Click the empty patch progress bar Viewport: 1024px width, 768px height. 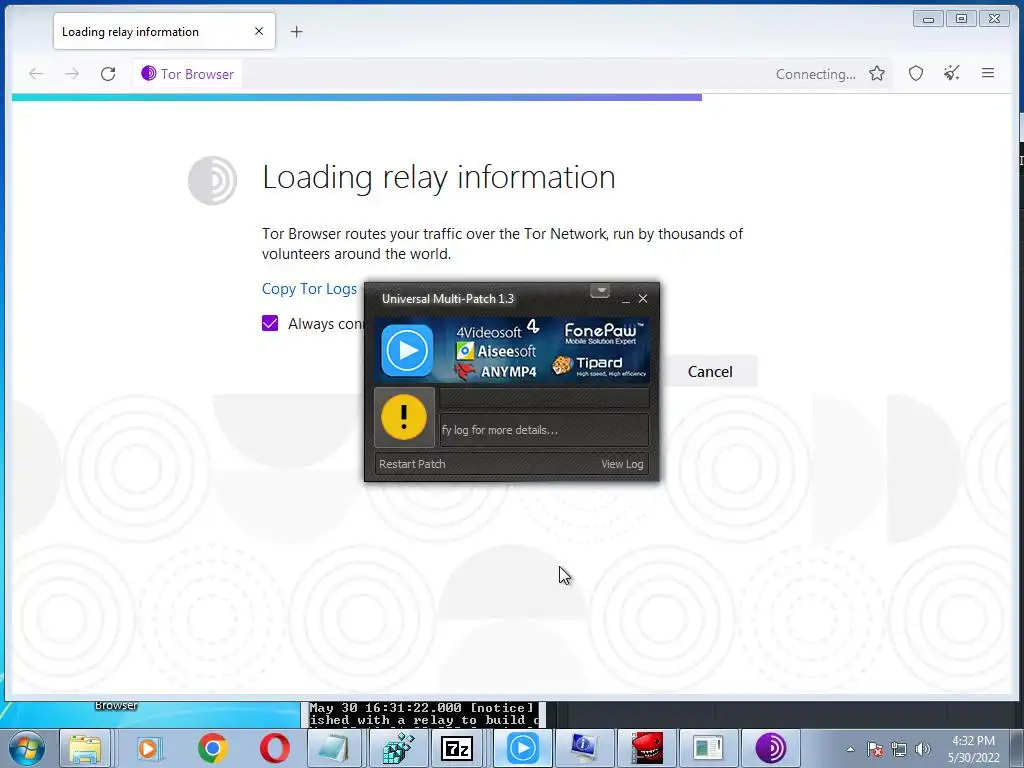pyautogui.click(x=544, y=398)
